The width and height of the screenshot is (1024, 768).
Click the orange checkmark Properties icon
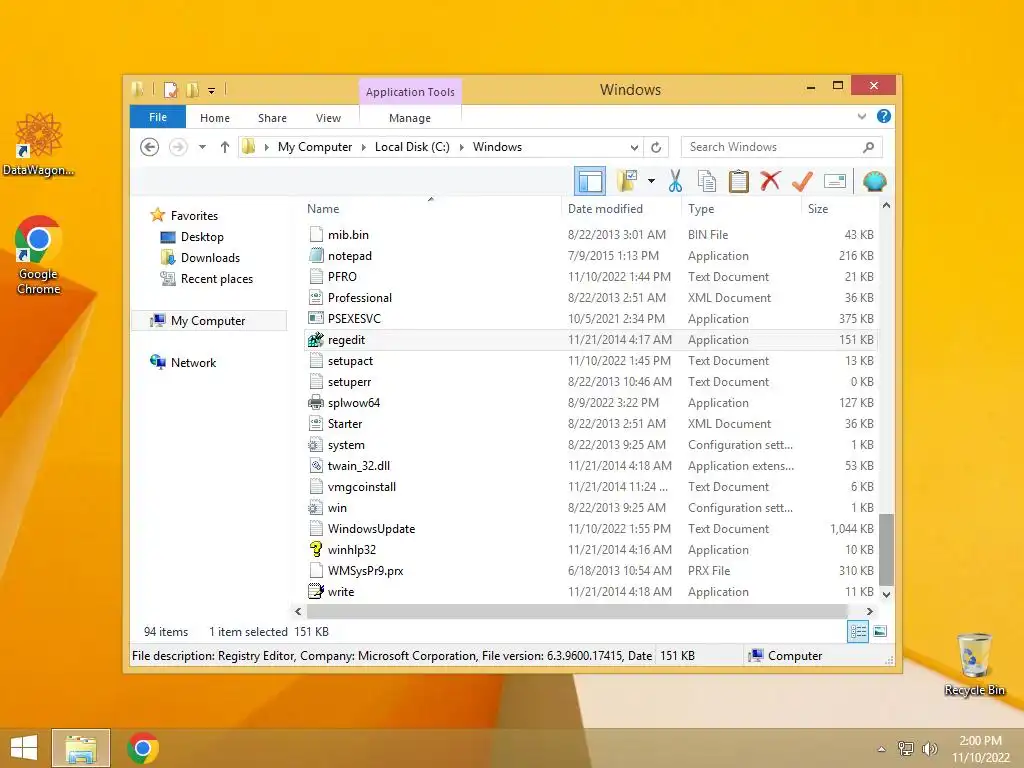[x=803, y=181]
